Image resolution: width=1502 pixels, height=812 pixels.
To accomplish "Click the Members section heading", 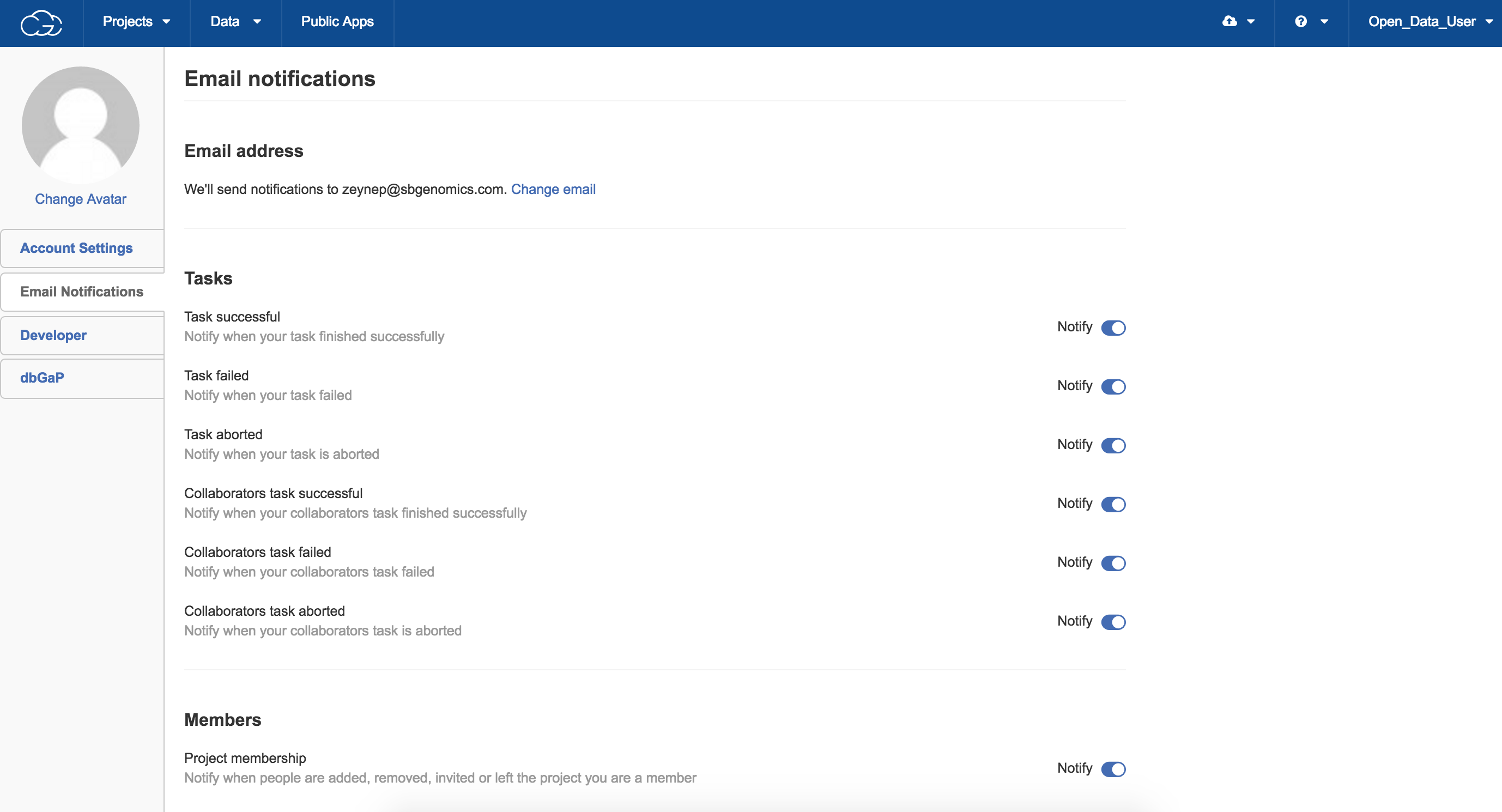I will 223,719.
